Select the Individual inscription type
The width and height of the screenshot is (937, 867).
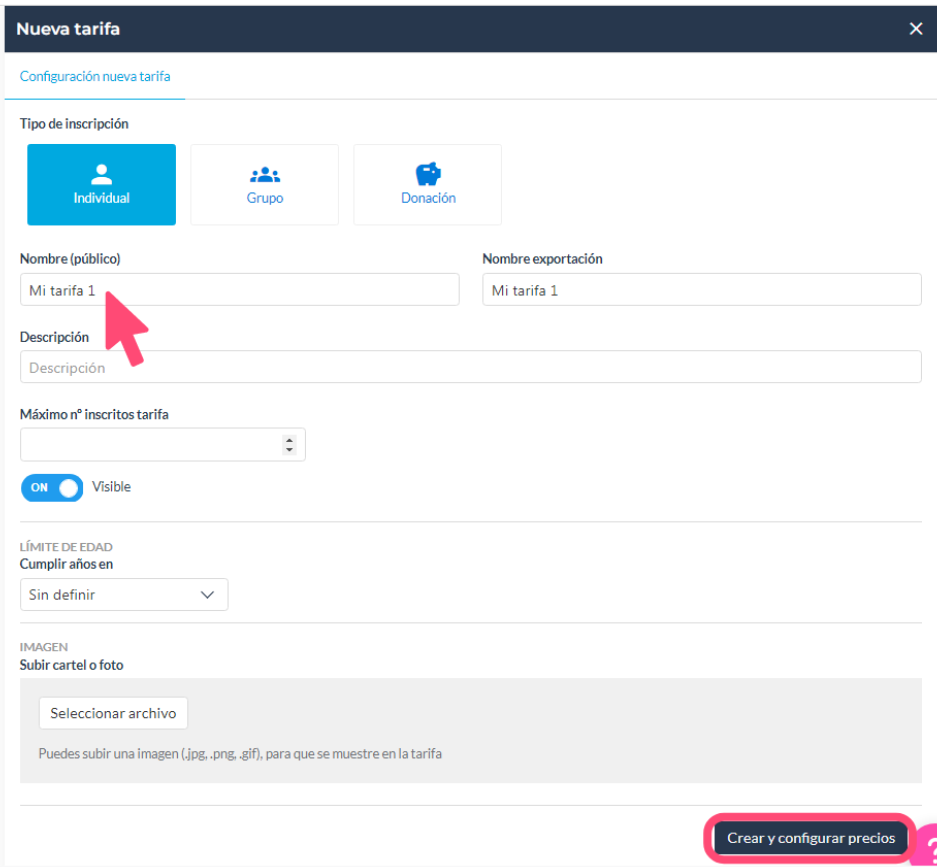point(102,185)
